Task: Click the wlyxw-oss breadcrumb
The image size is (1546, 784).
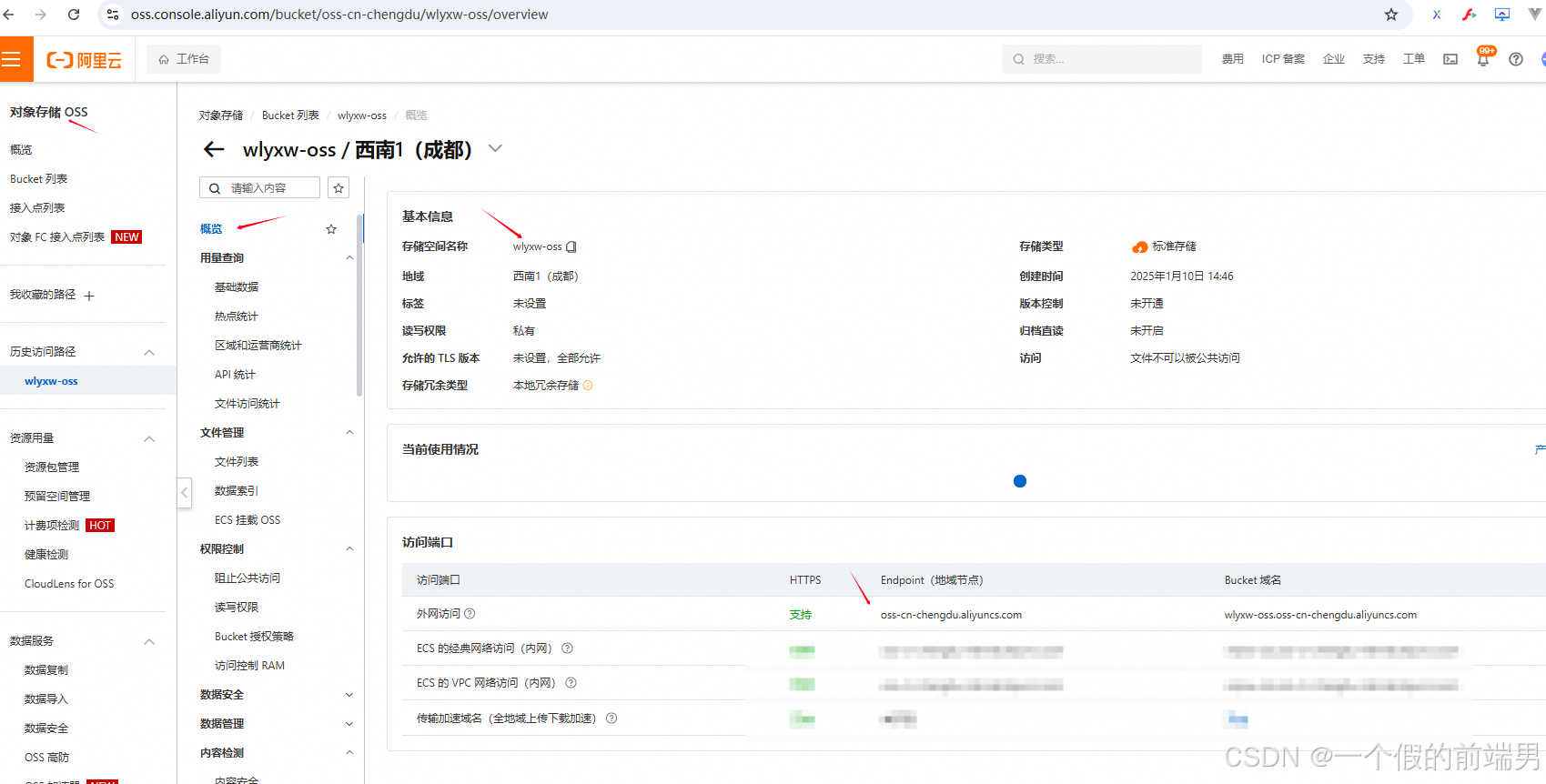Action: click(x=362, y=116)
